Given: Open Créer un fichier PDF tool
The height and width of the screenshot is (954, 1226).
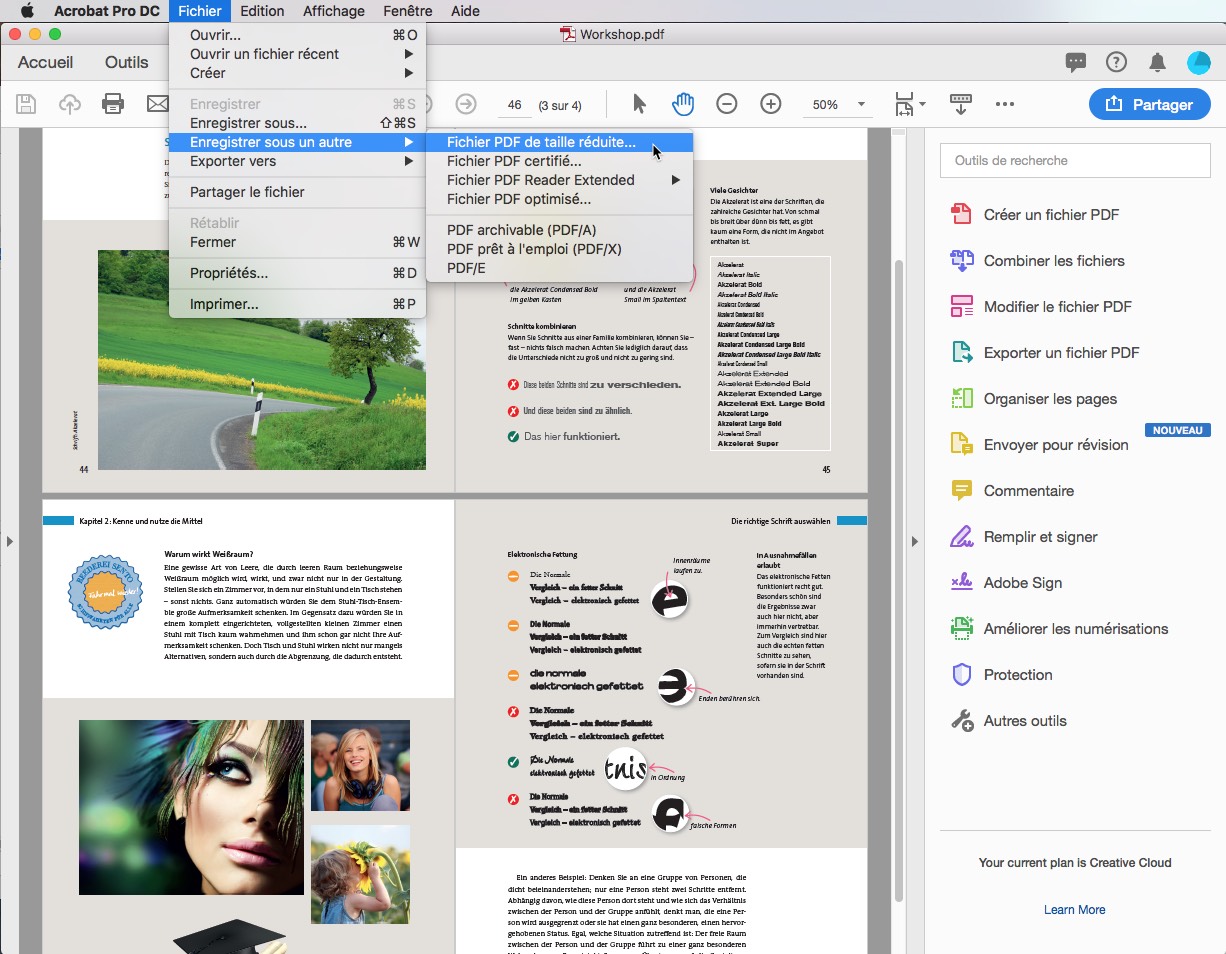Looking at the screenshot, I should [1051, 215].
